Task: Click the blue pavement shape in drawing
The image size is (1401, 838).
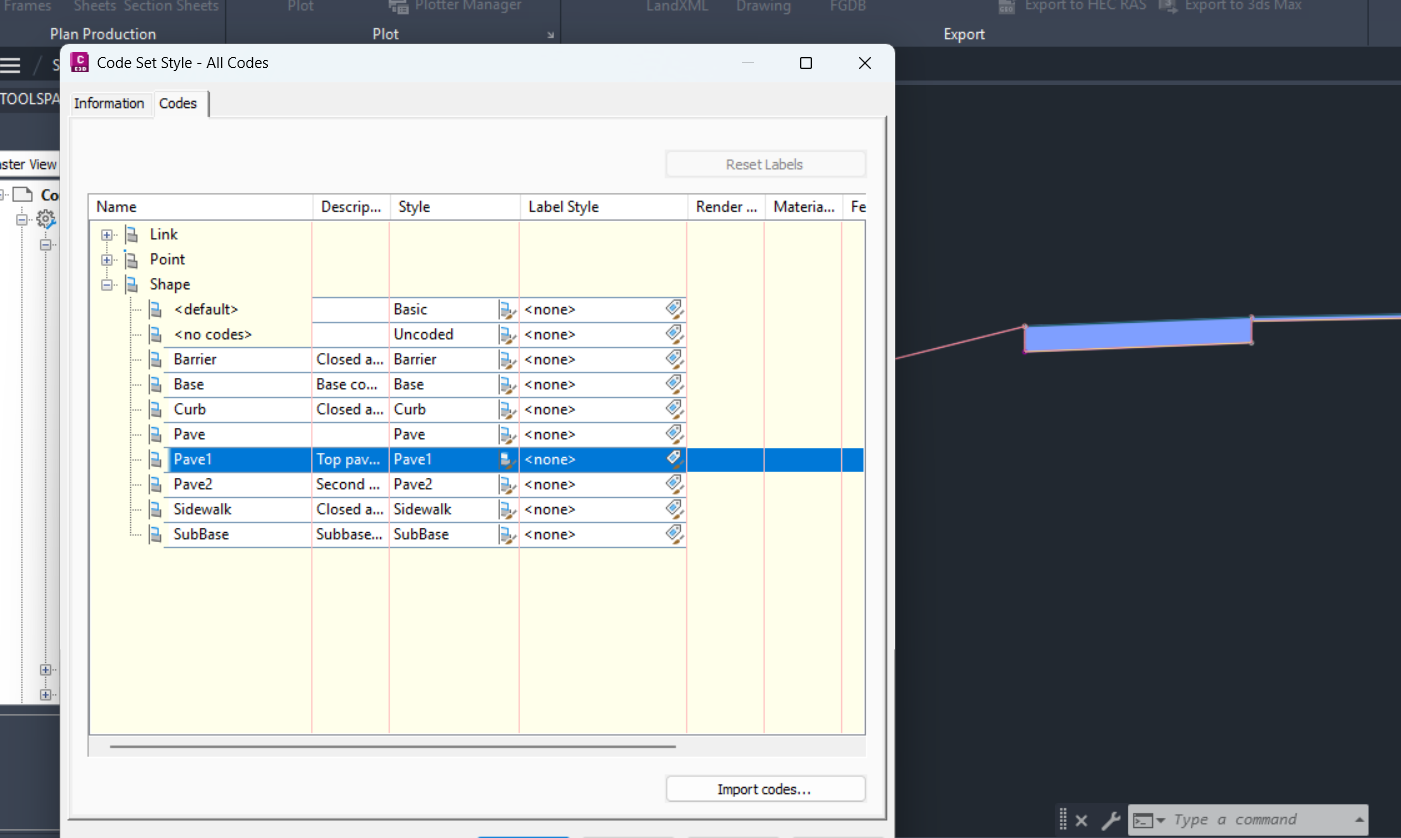Action: 1137,336
